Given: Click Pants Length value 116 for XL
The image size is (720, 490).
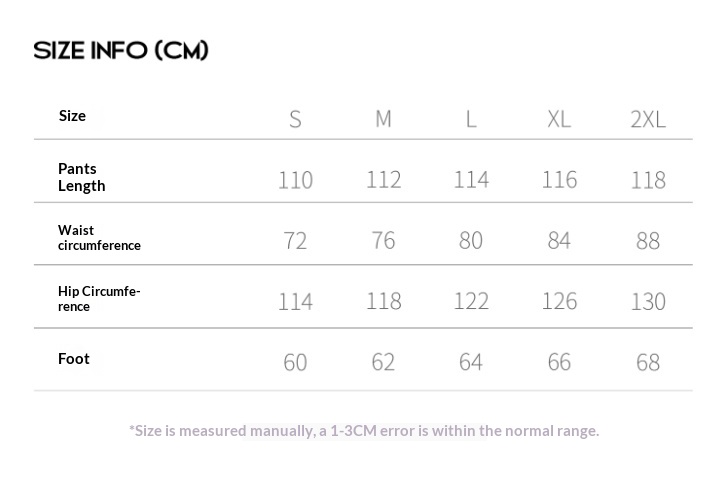Looking at the screenshot, I should 559,180.
